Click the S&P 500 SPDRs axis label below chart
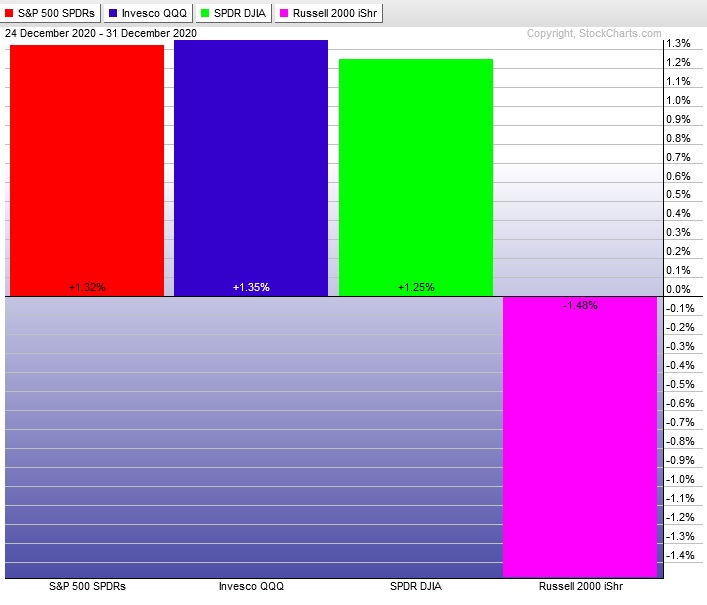707x605 pixels. click(87, 586)
